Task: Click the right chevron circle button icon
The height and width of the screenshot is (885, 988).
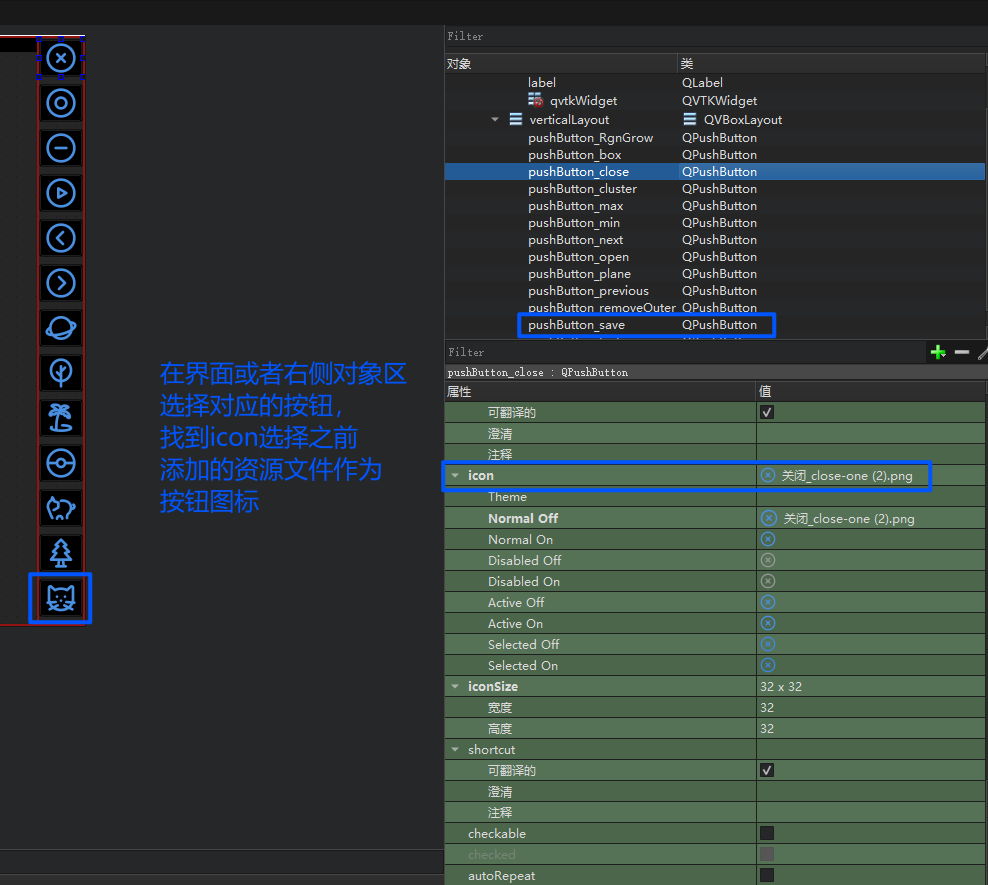Action: (60, 283)
